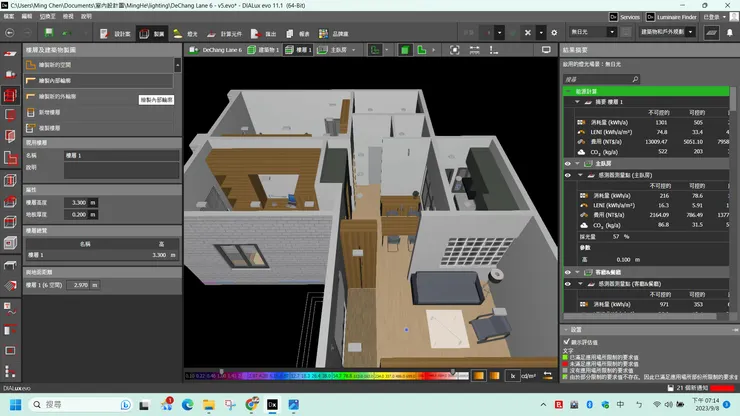Screen dimensions: 740x416
Task: Open the Luminaire Finder
Action: 671,17
